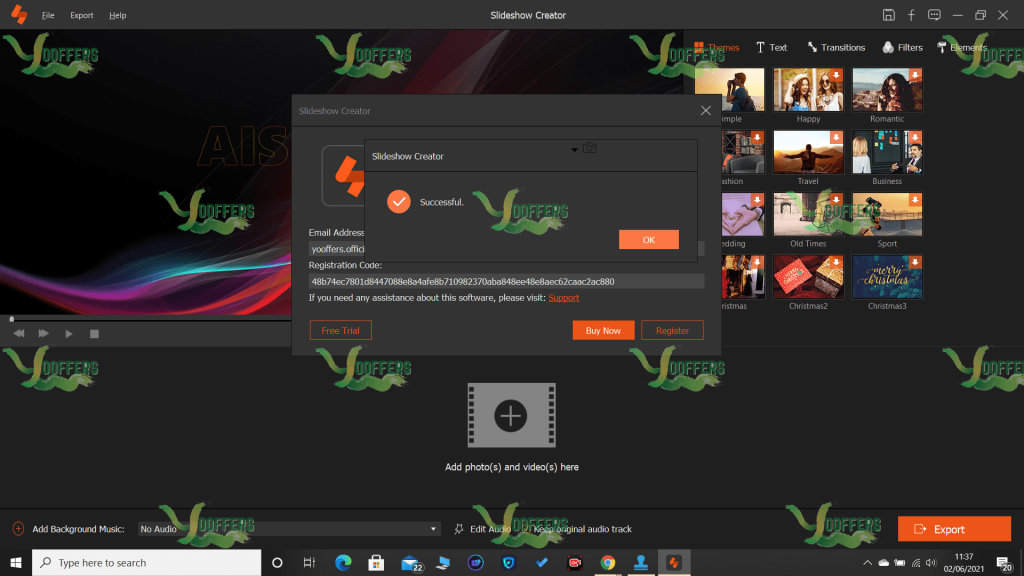Select the Christmas2 theme thumbnail
This screenshot has height=576, width=1024.
tap(808, 276)
